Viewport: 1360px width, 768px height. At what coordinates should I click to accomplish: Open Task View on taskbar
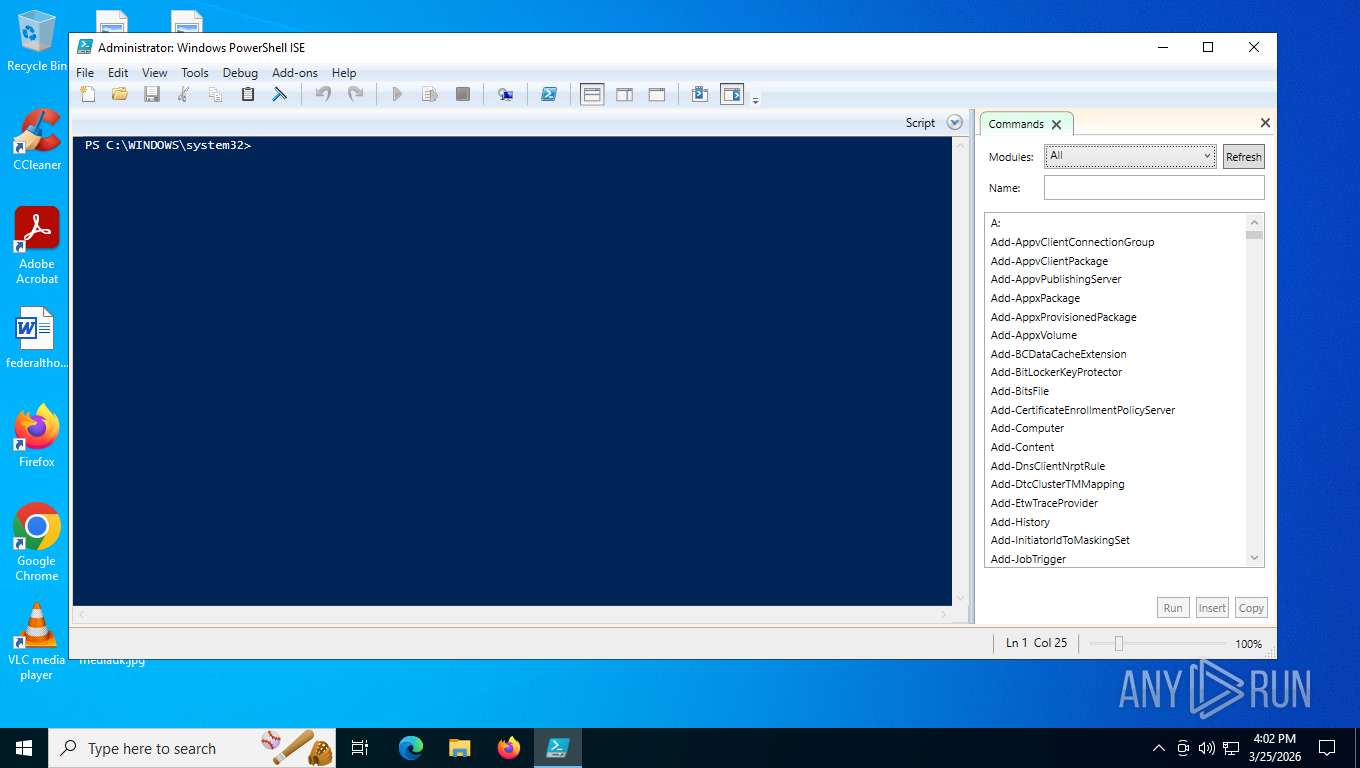click(360, 748)
